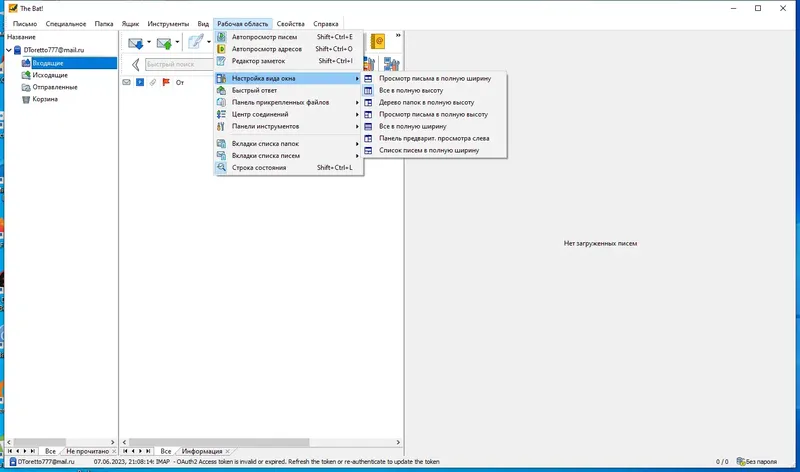Click the icon next to Автопросмотр писем
The height and width of the screenshot is (472, 800).
pyautogui.click(x=221, y=37)
